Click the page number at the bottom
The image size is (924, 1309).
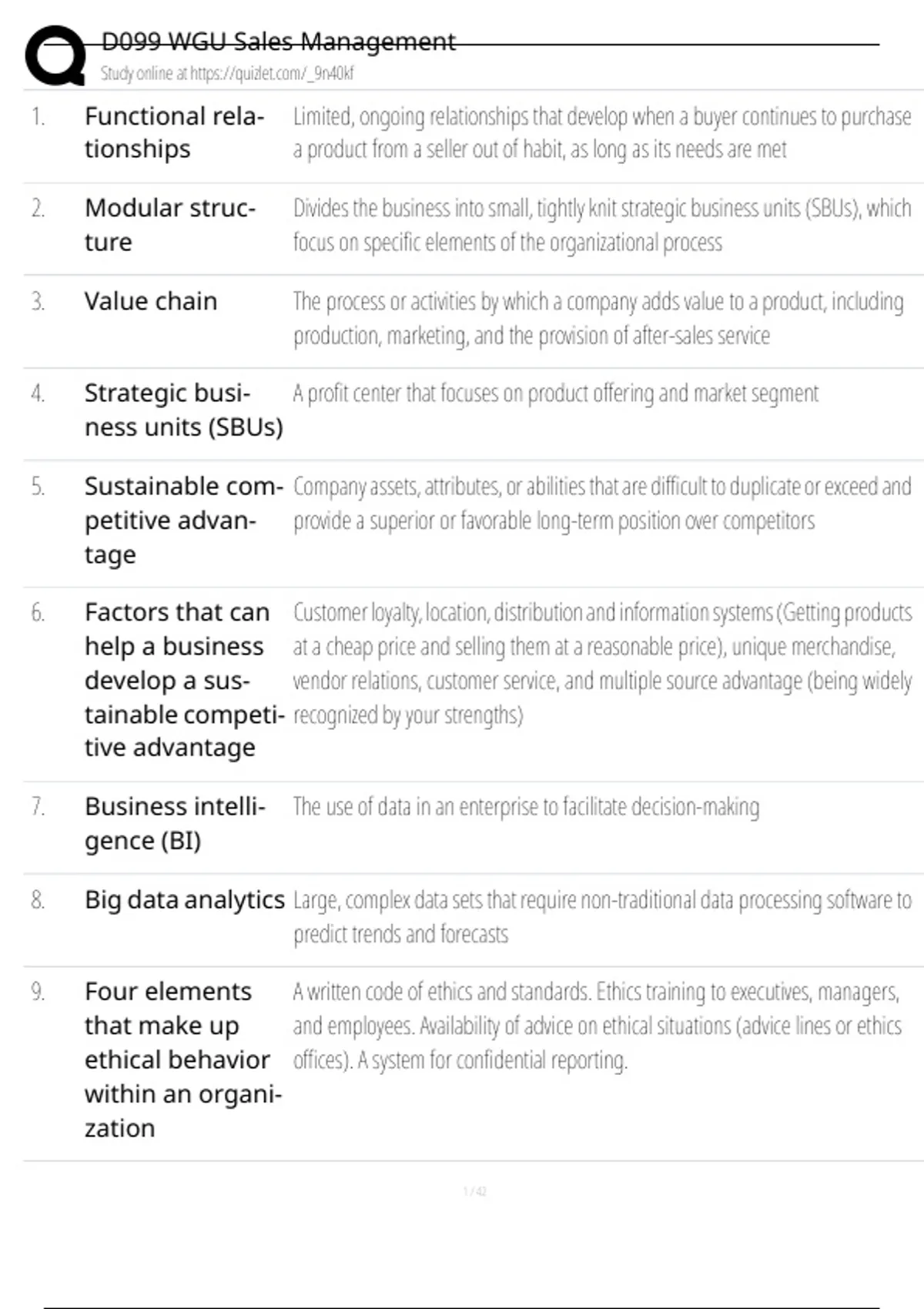pyautogui.click(x=474, y=1191)
